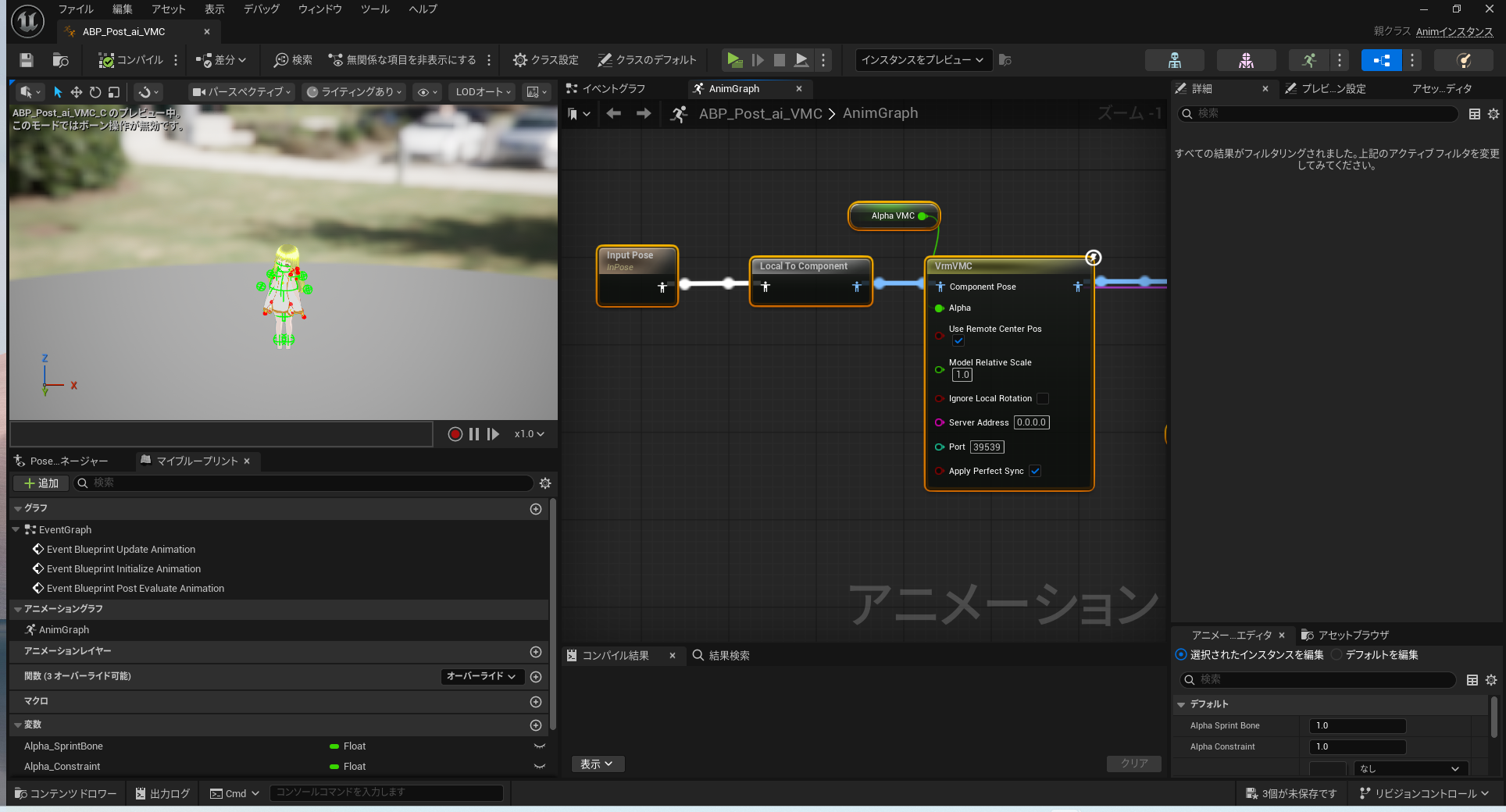Navigate back in the graph history

(614, 114)
